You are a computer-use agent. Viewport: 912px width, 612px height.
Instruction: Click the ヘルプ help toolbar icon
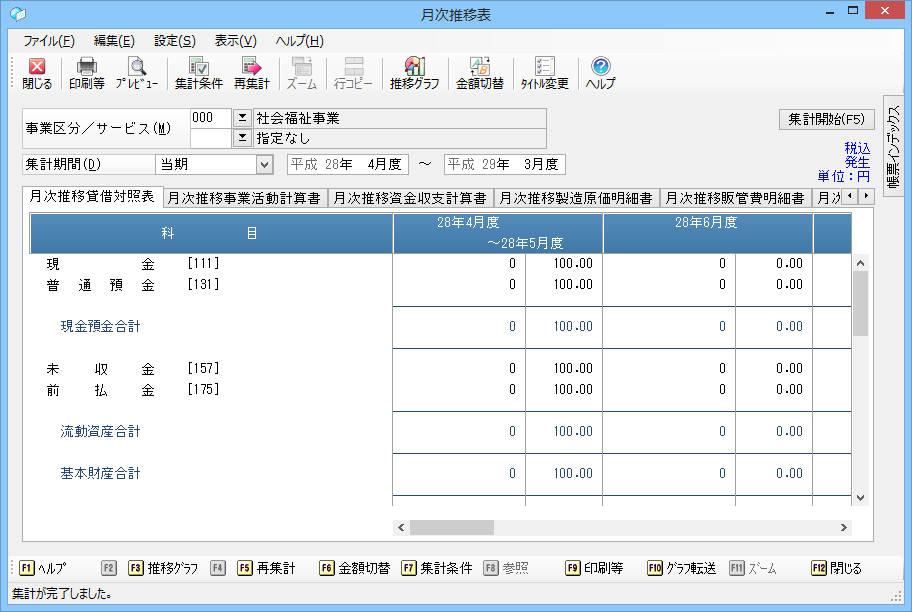[600, 73]
